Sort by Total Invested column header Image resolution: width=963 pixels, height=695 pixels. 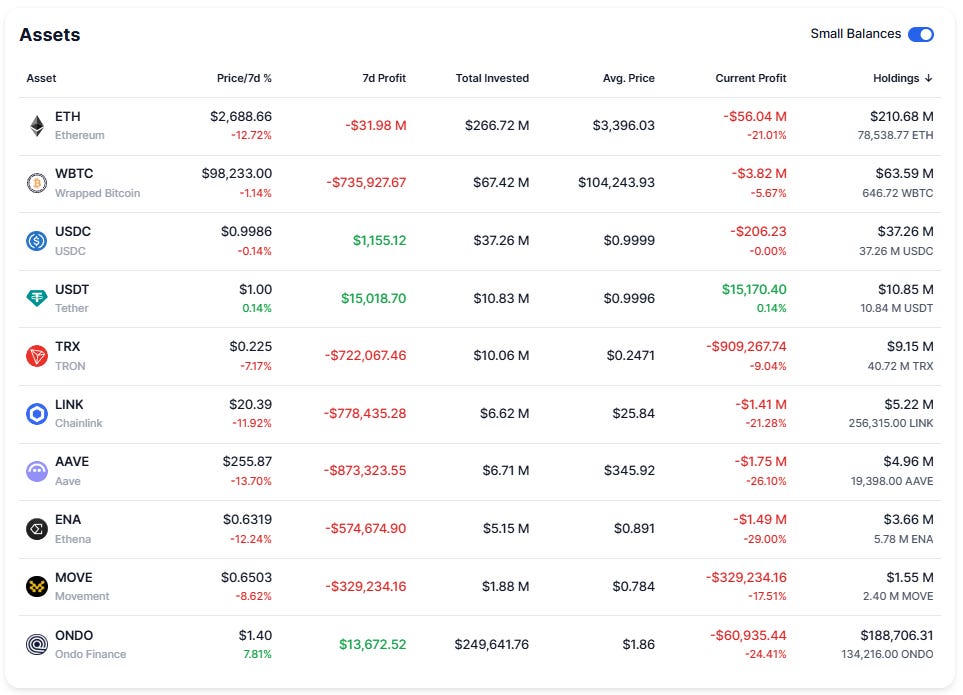[x=492, y=78]
